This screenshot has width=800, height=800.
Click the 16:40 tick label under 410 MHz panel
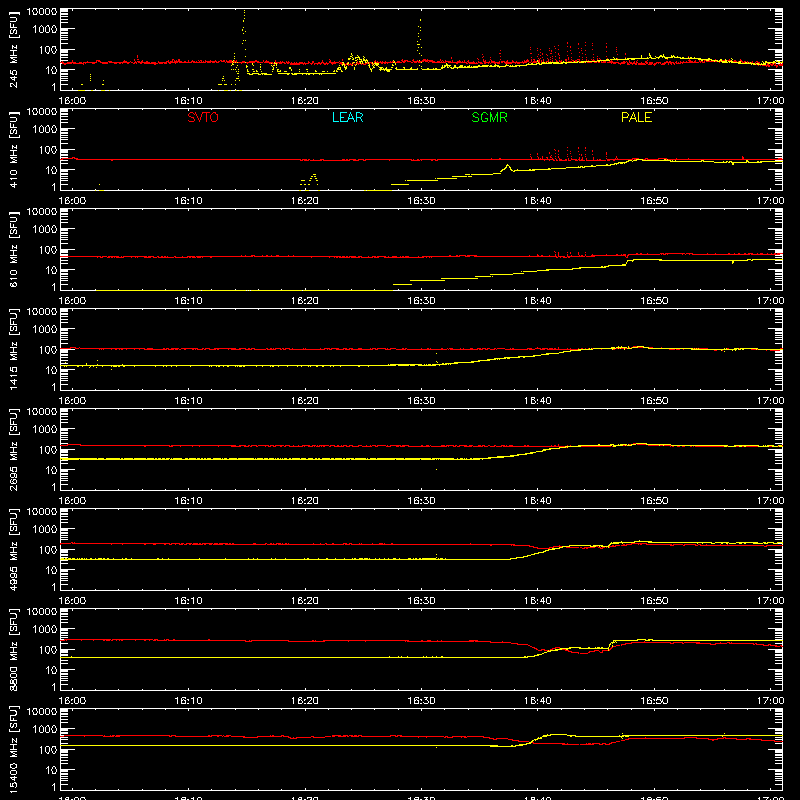[538, 201]
